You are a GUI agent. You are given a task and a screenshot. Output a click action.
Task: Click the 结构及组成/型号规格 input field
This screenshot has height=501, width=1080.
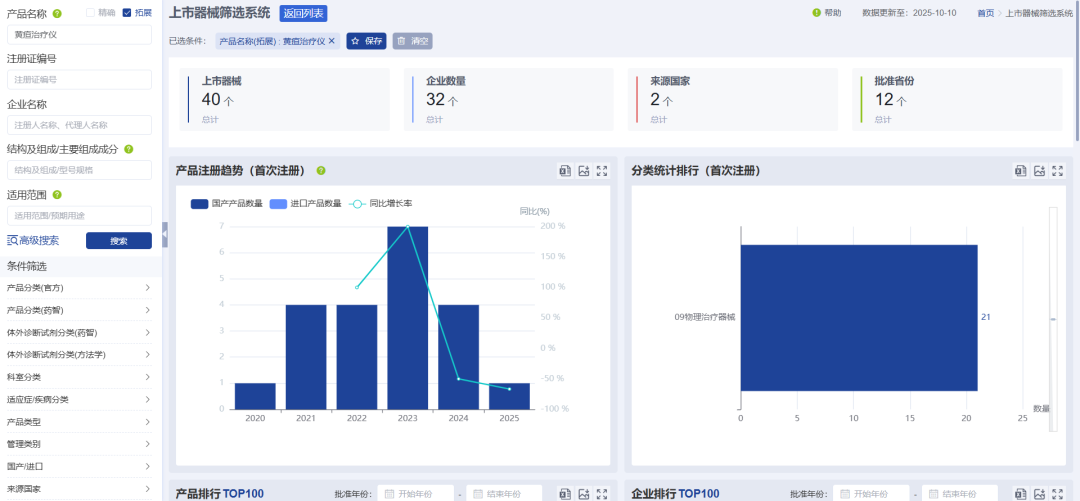[x=79, y=170]
